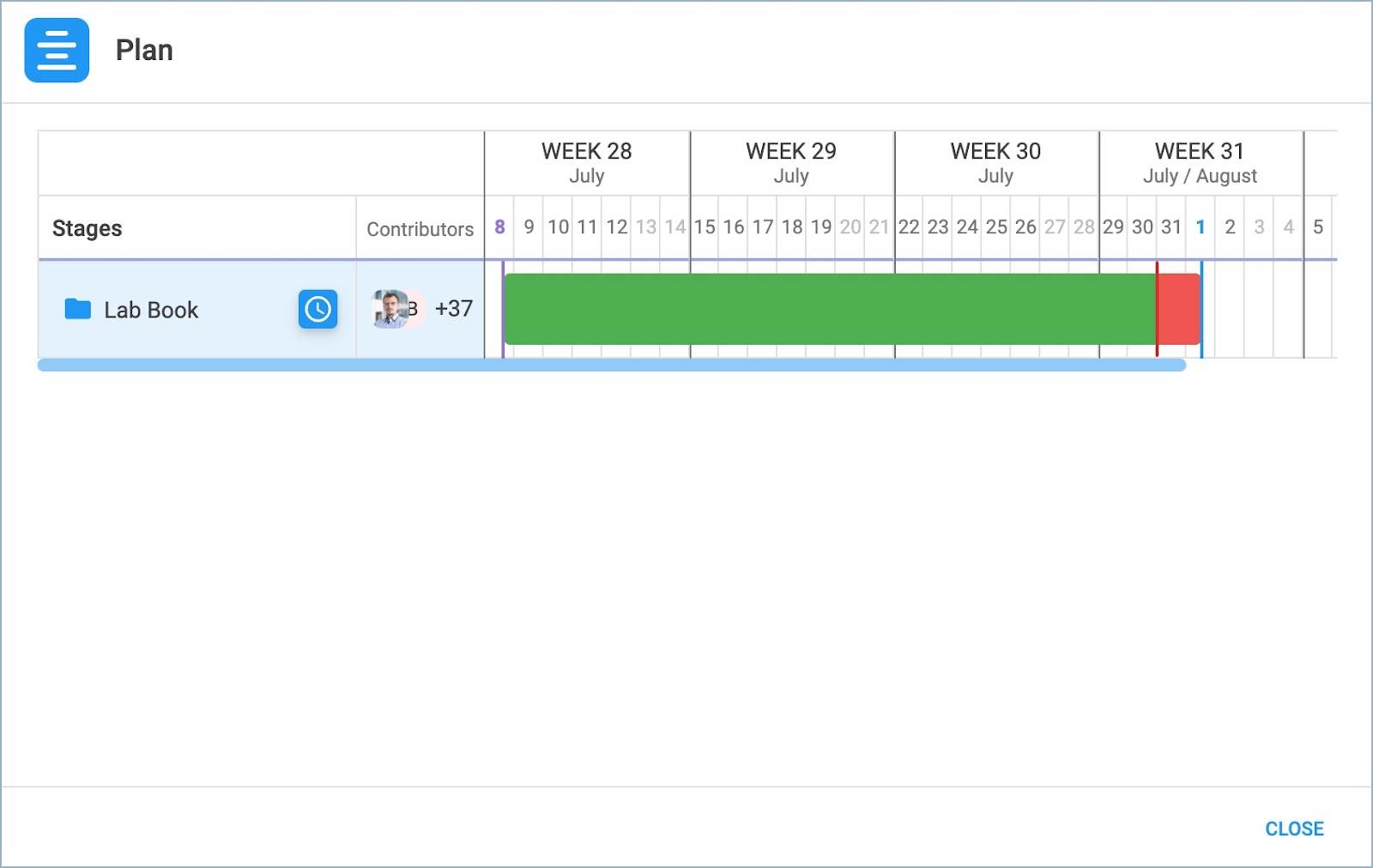Click day 15 in the timeline header
This screenshot has width=1373, height=868.
click(705, 227)
